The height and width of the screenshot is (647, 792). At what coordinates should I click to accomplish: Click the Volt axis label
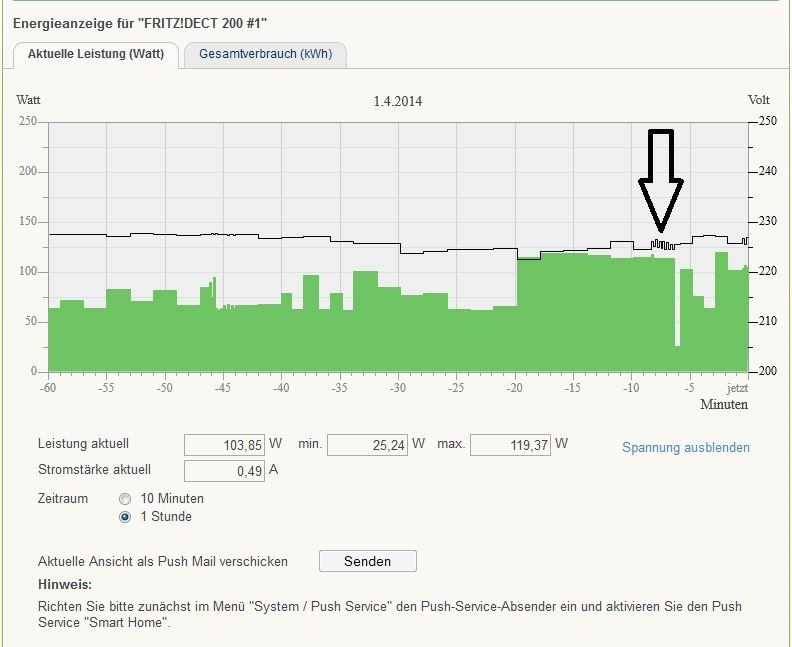tap(759, 100)
